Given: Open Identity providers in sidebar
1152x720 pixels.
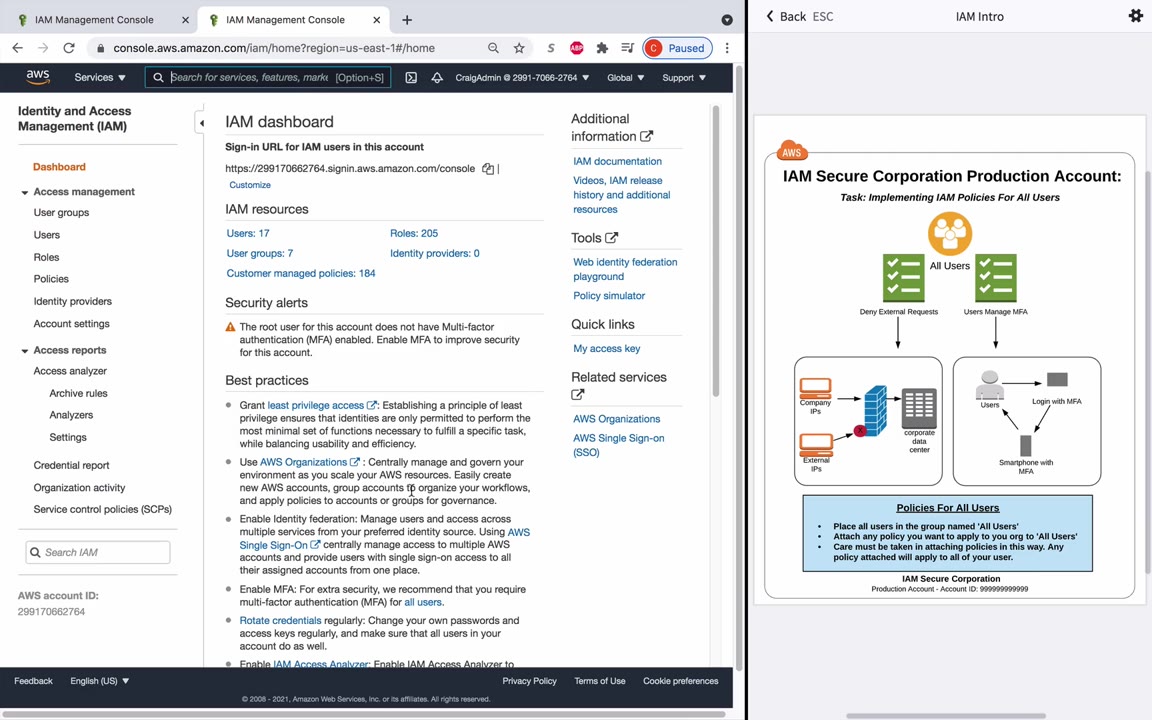Looking at the screenshot, I should [72, 301].
